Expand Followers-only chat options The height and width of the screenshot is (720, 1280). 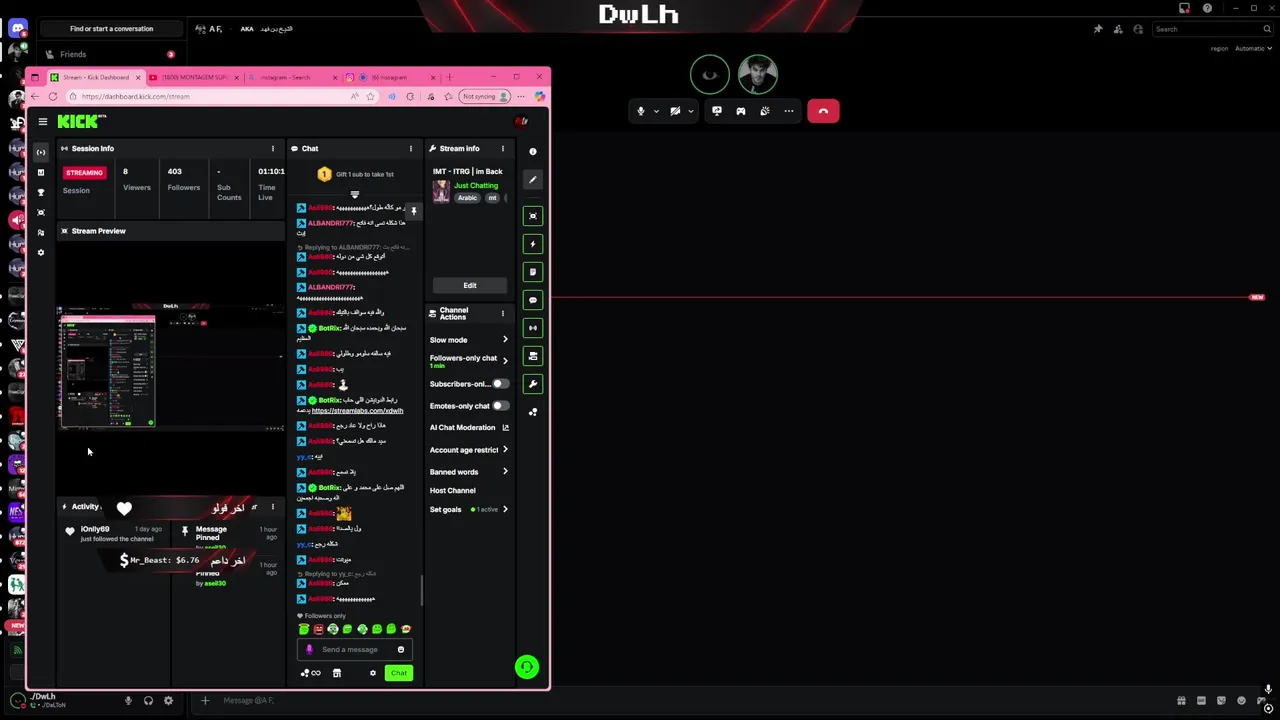coord(505,360)
